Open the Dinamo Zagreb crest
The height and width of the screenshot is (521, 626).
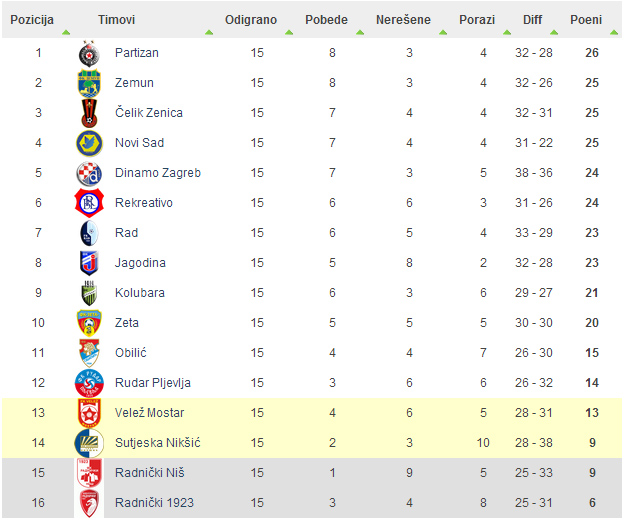pyautogui.click(x=89, y=173)
